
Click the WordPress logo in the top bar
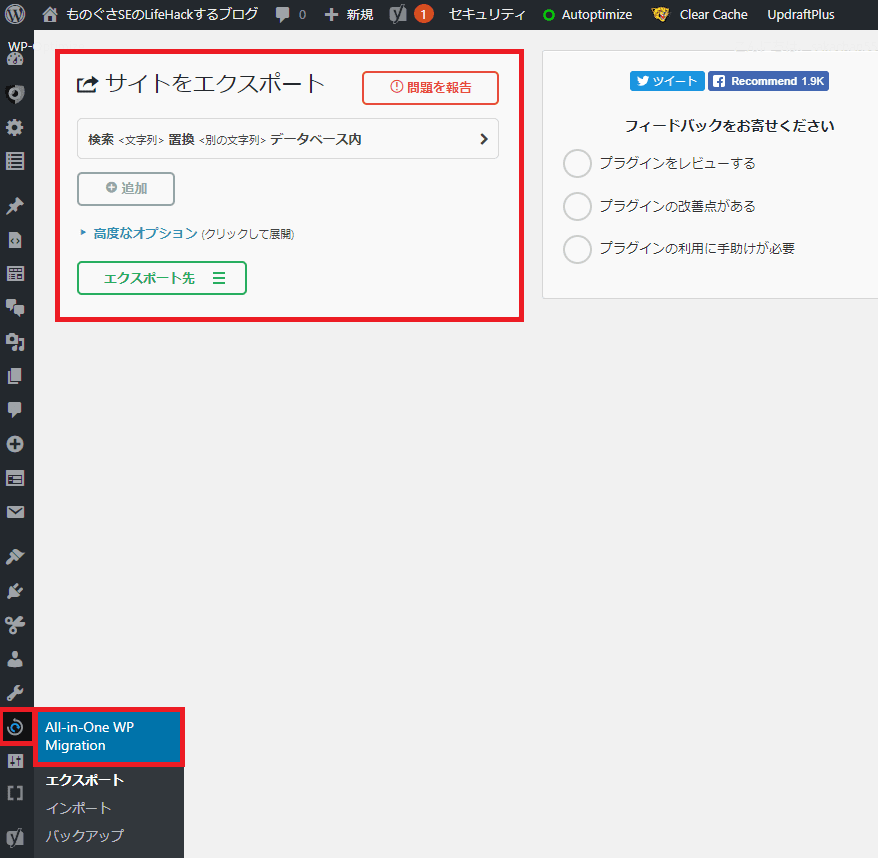coord(14,14)
